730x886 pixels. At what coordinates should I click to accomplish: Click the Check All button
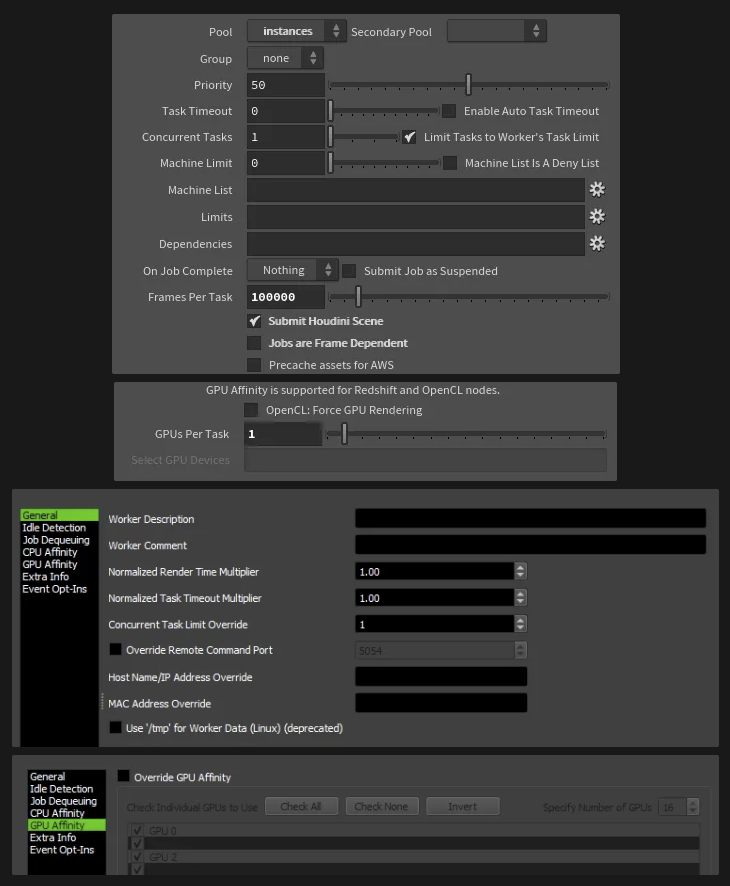[x=301, y=807]
